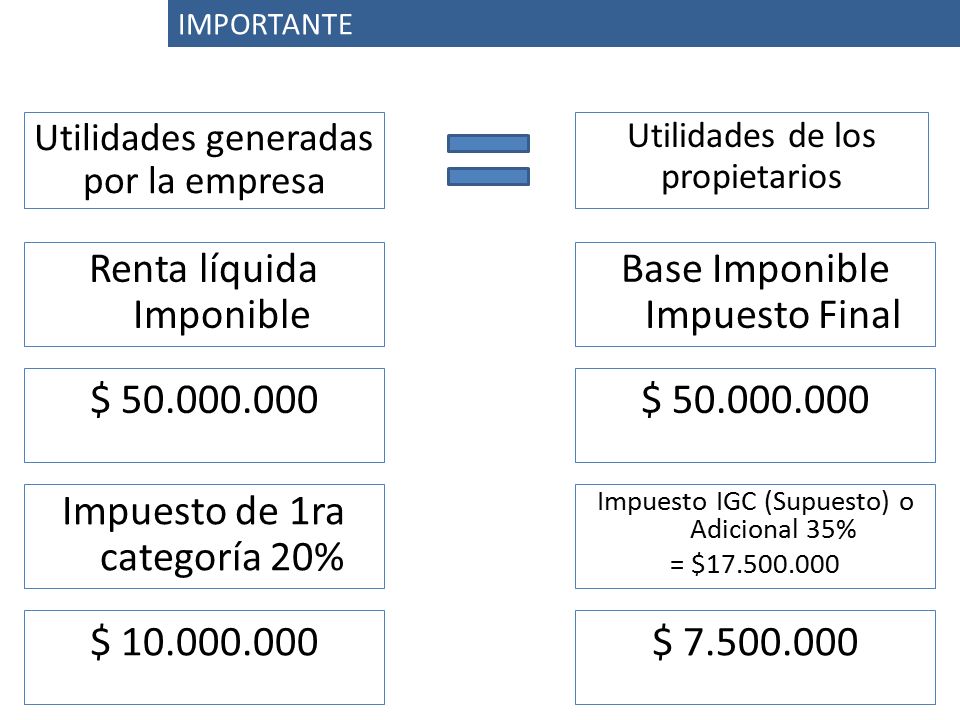Select the Utilidades de los propietarios box
Viewport: 960px width, 720px height.
click(x=752, y=160)
